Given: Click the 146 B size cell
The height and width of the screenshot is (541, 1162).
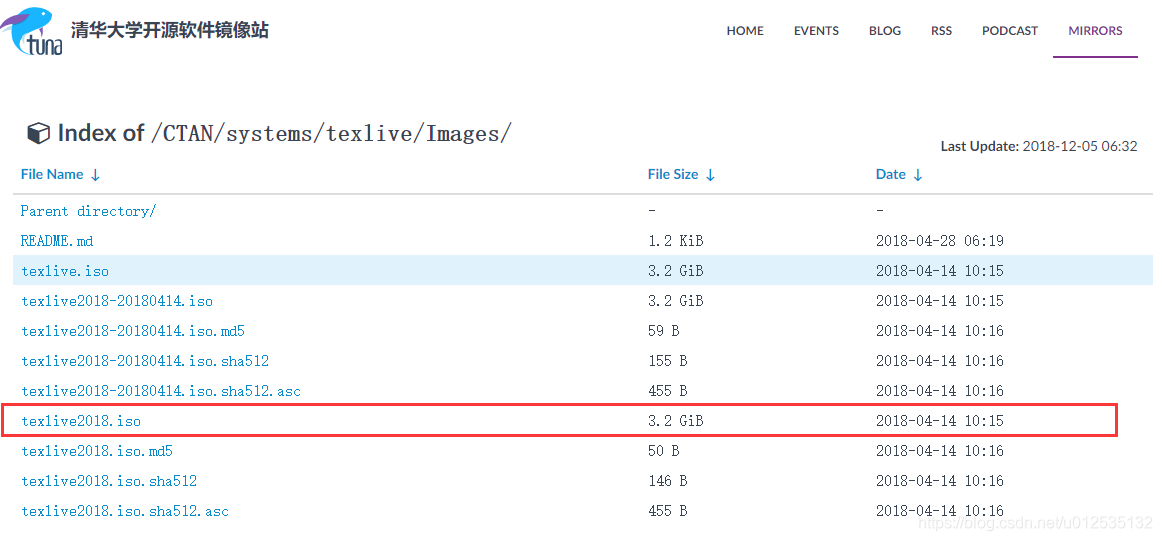Looking at the screenshot, I should [x=668, y=481].
